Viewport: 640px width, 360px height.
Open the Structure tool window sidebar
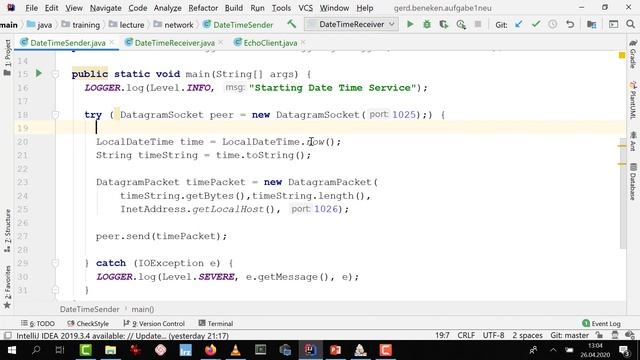point(7,231)
